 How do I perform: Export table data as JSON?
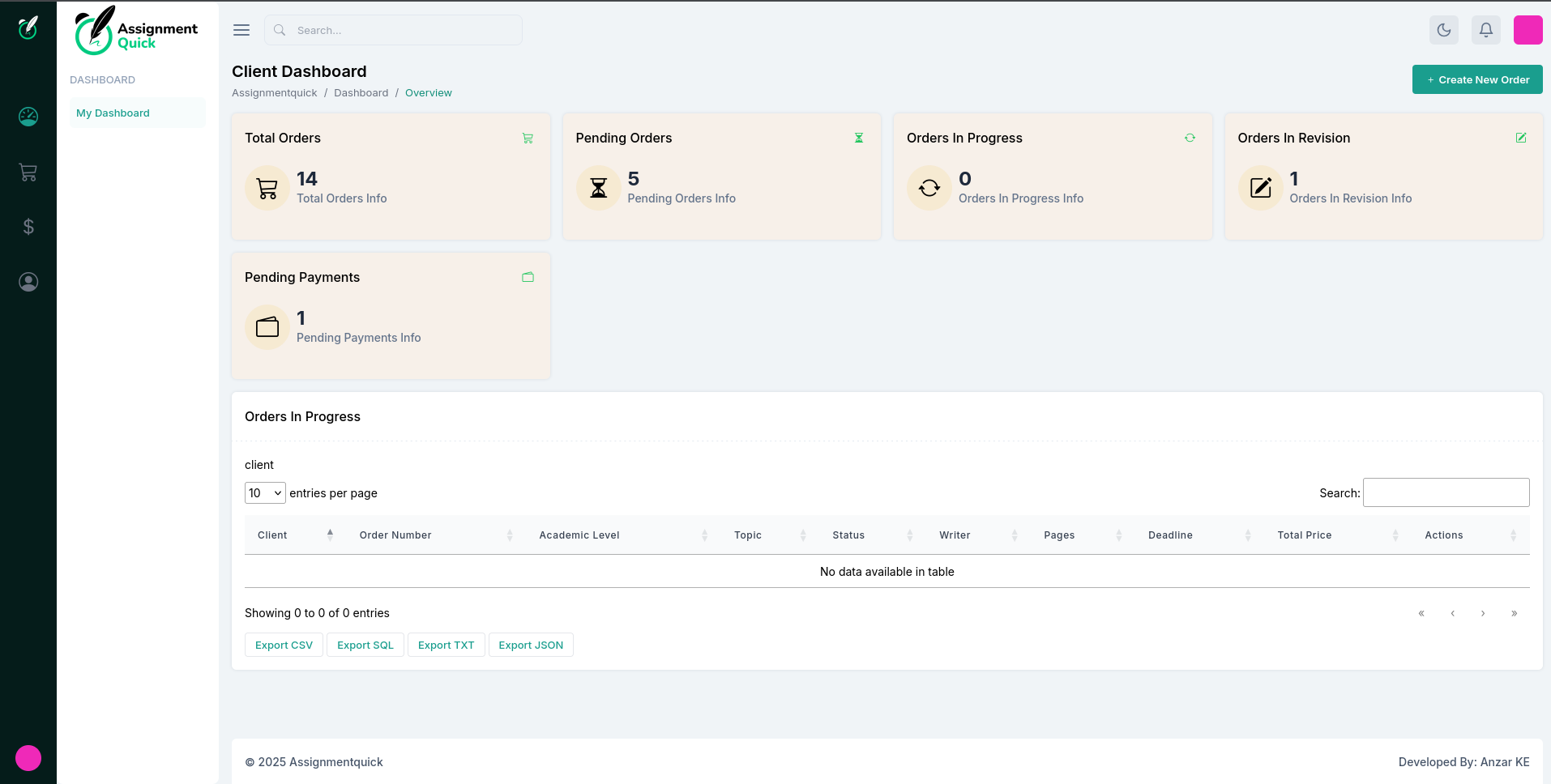(x=531, y=645)
